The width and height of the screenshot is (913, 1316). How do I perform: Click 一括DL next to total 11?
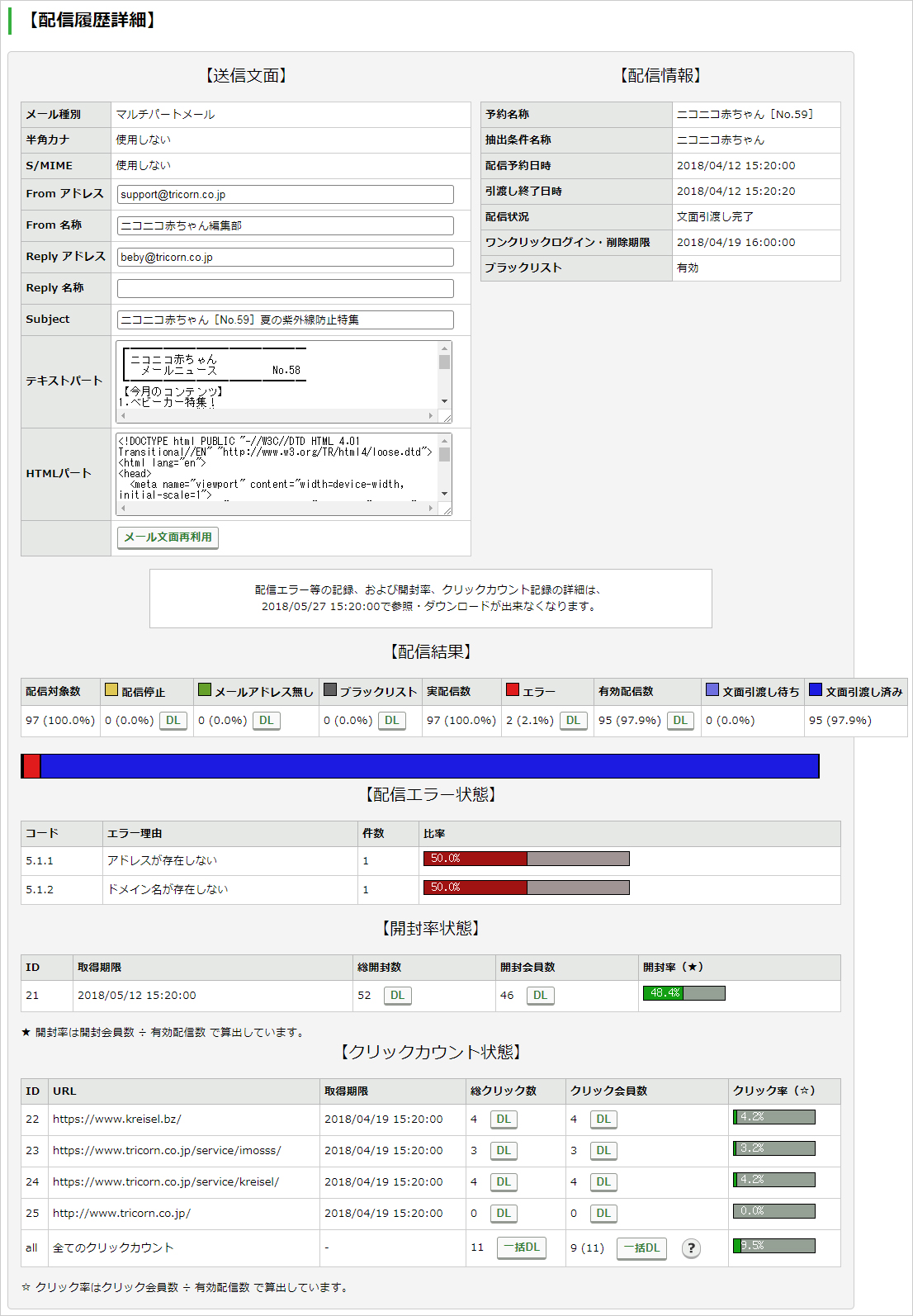coord(522,1247)
